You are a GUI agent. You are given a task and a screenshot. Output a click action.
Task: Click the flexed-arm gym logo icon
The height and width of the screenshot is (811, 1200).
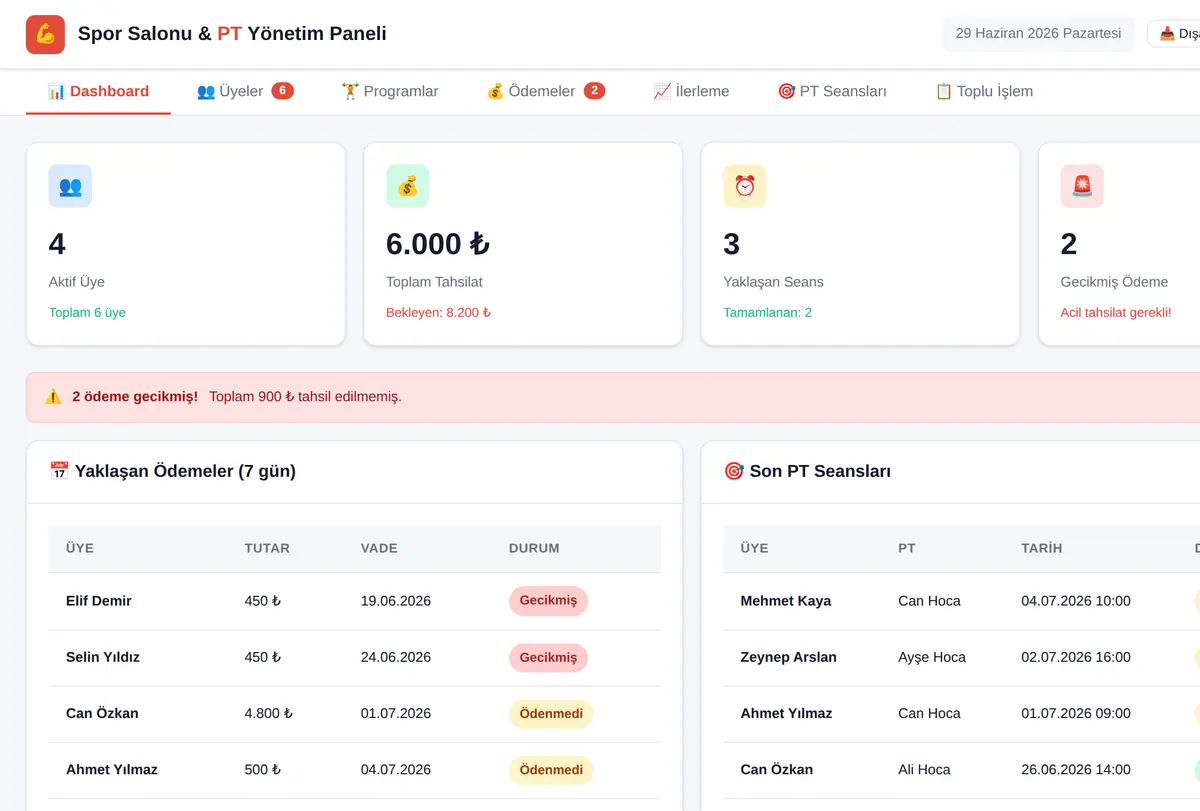click(x=45, y=34)
